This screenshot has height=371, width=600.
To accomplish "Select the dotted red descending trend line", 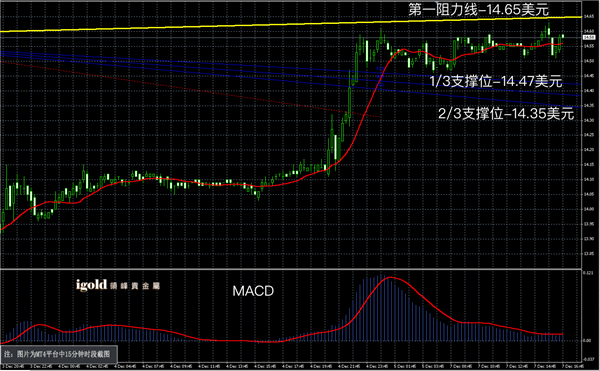I will 191,89.
